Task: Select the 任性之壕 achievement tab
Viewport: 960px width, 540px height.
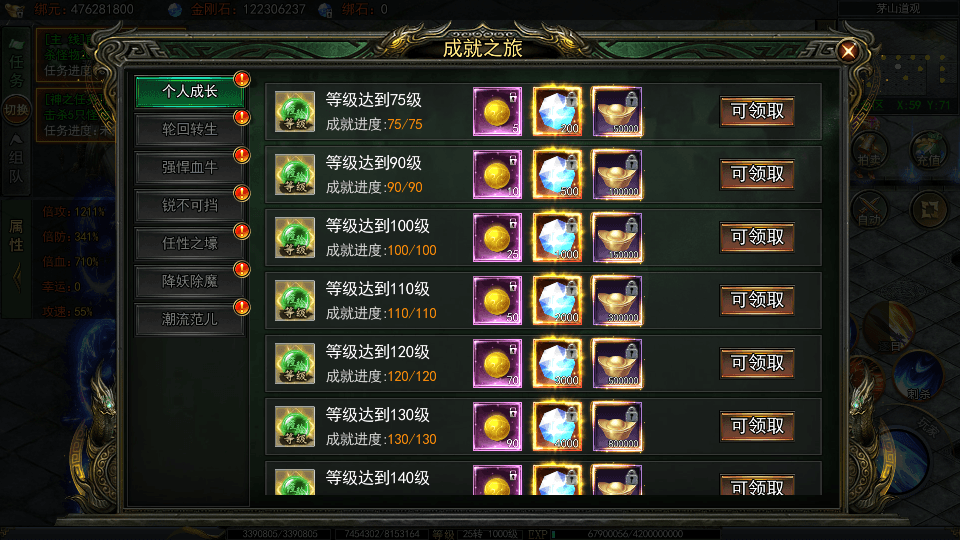Action: tap(189, 243)
